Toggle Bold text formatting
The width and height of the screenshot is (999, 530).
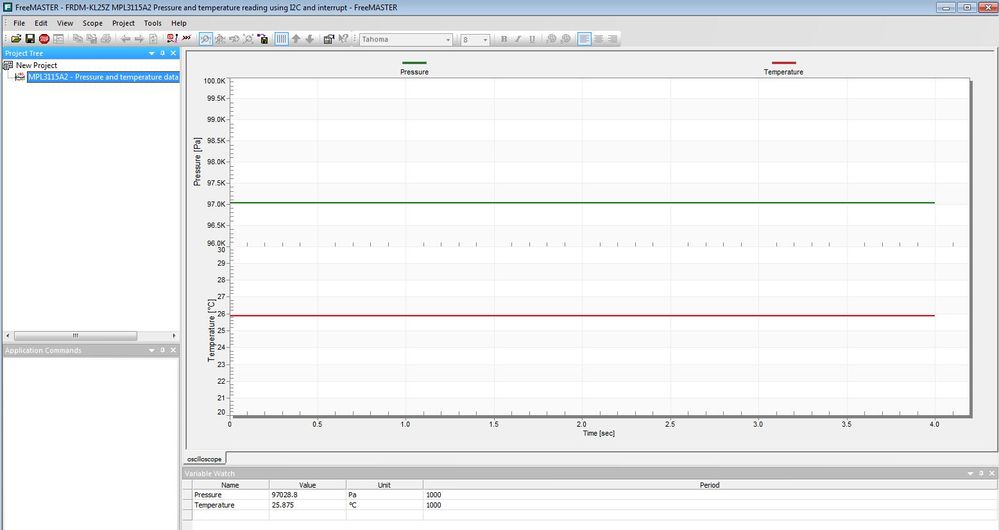click(x=504, y=39)
